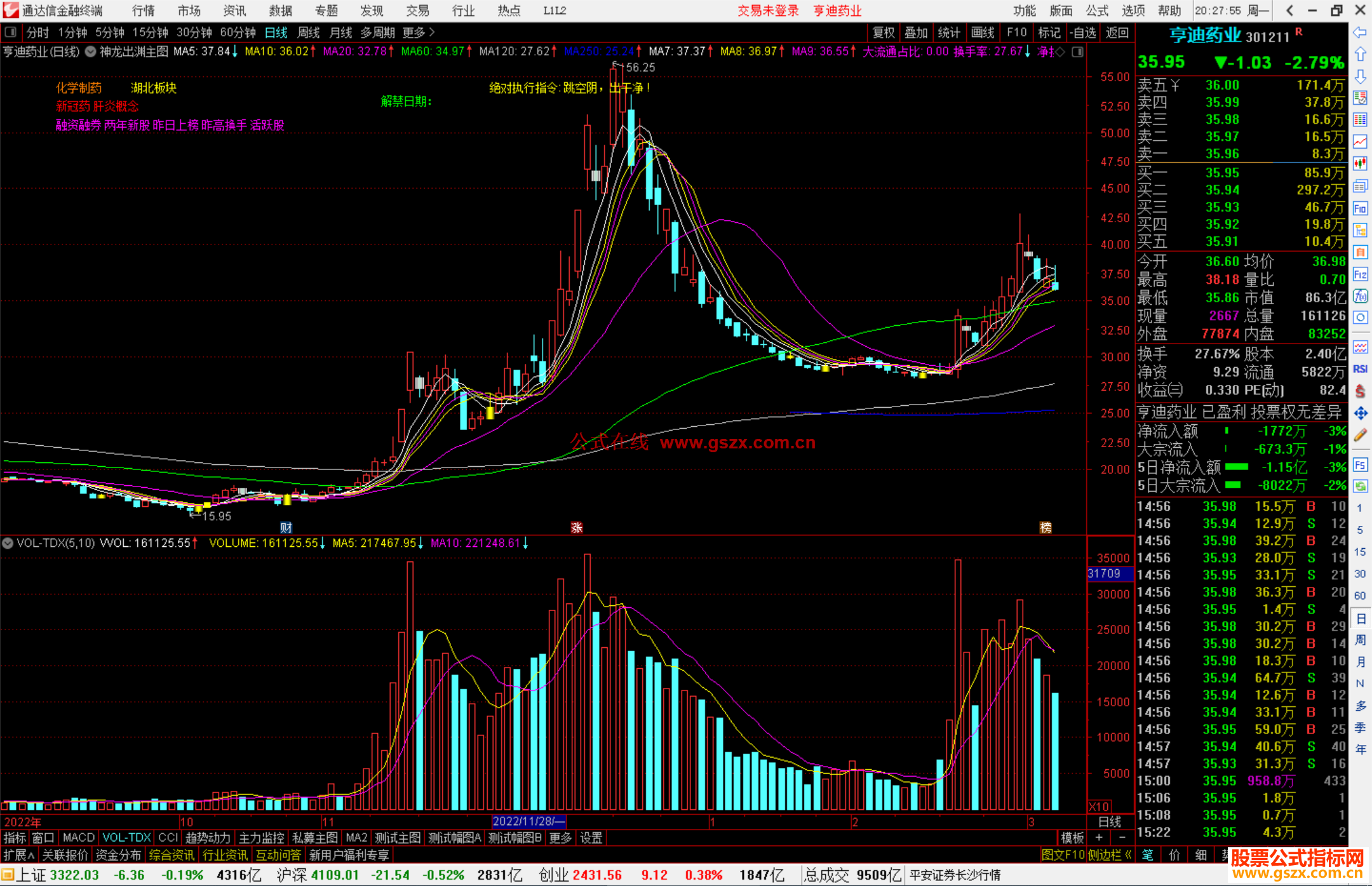Switch to the MACD indicator tab

[x=78, y=838]
